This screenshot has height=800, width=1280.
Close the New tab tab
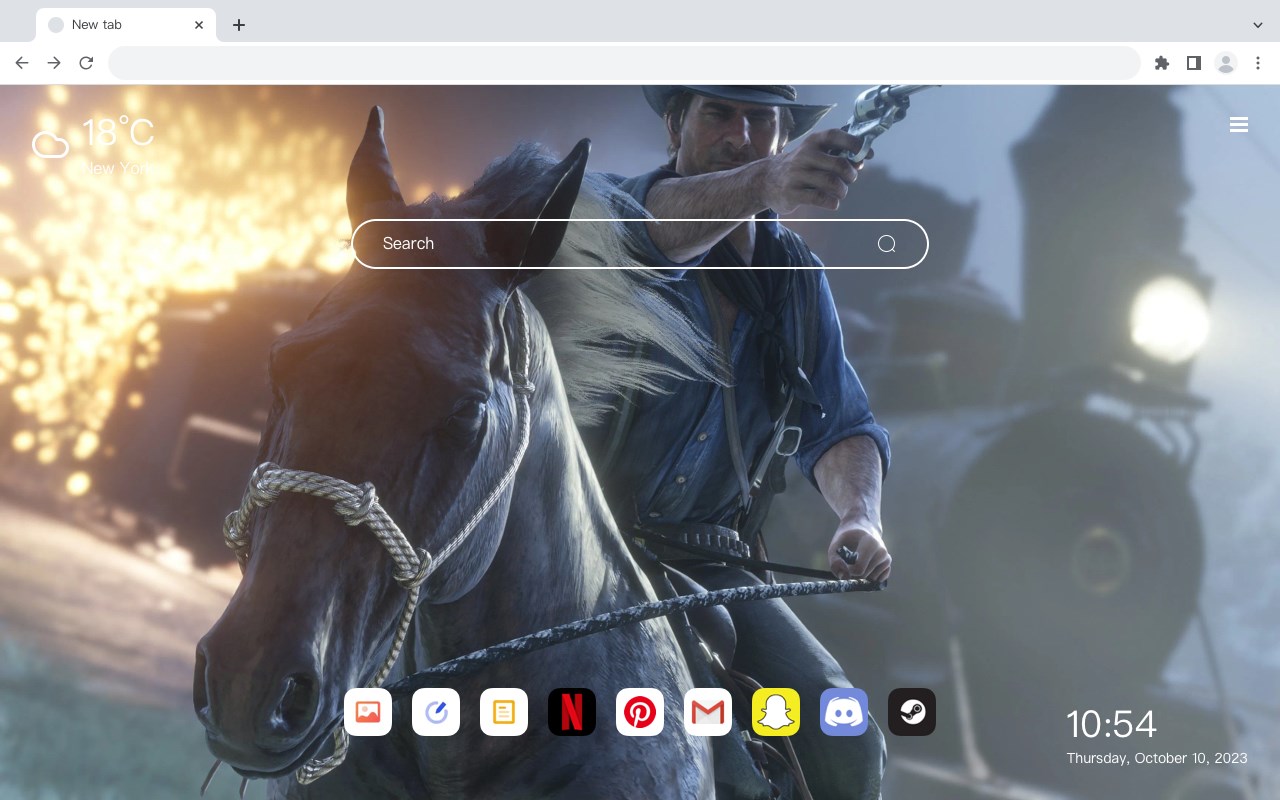[199, 25]
